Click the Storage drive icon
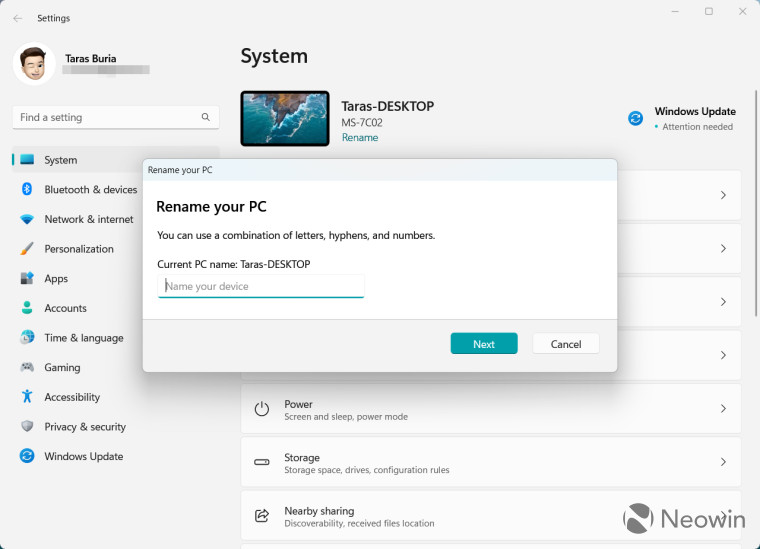760x549 pixels. tap(262, 462)
